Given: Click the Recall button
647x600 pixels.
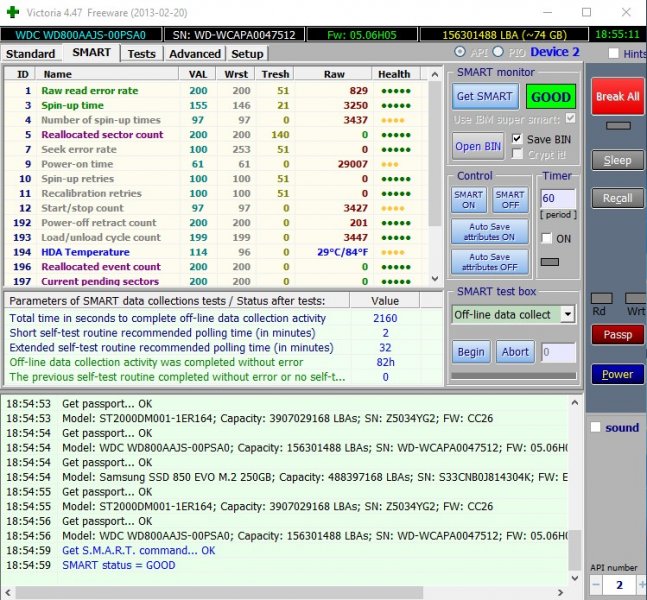Looking at the screenshot, I should tap(617, 198).
